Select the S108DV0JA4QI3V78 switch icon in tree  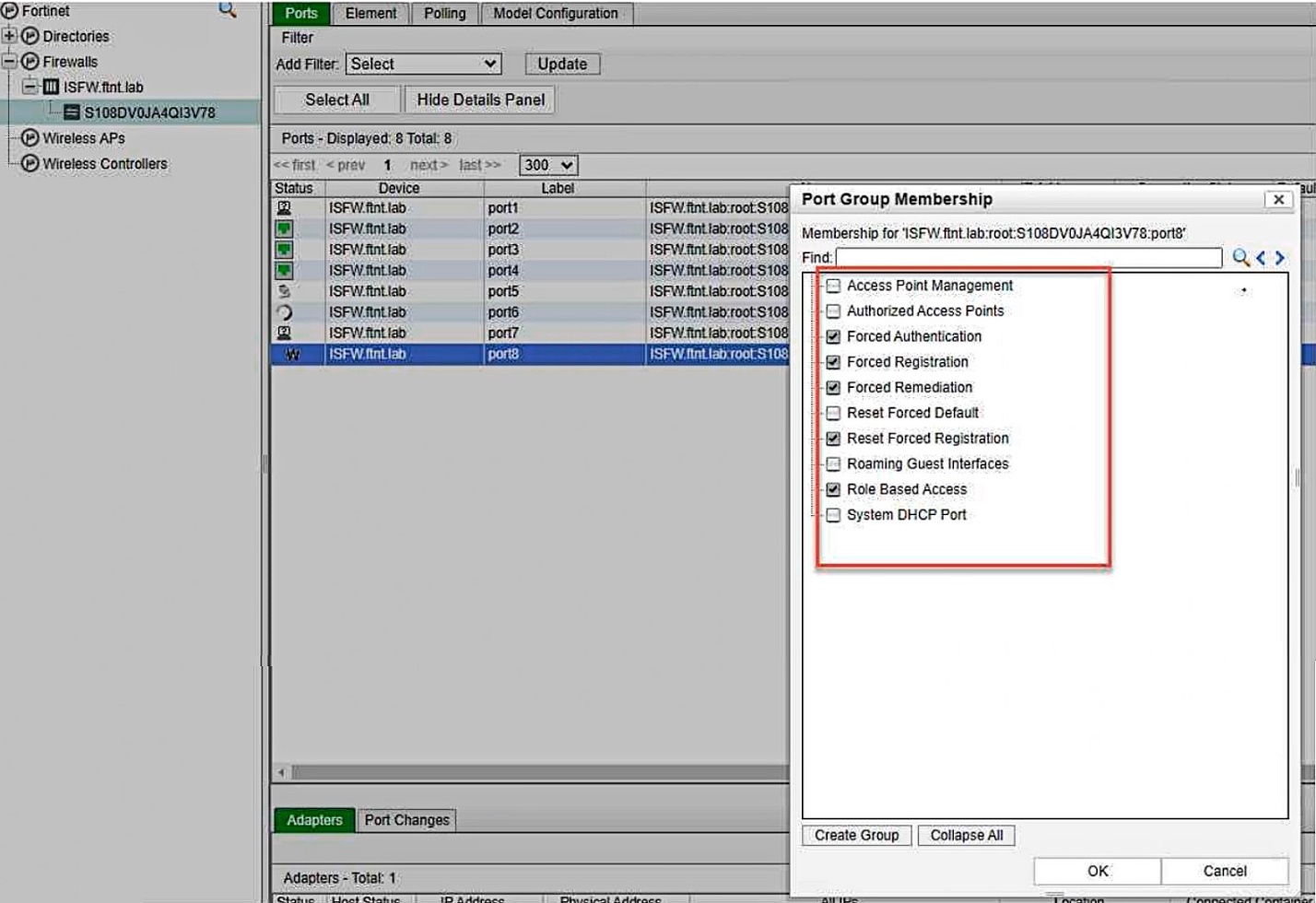point(71,112)
